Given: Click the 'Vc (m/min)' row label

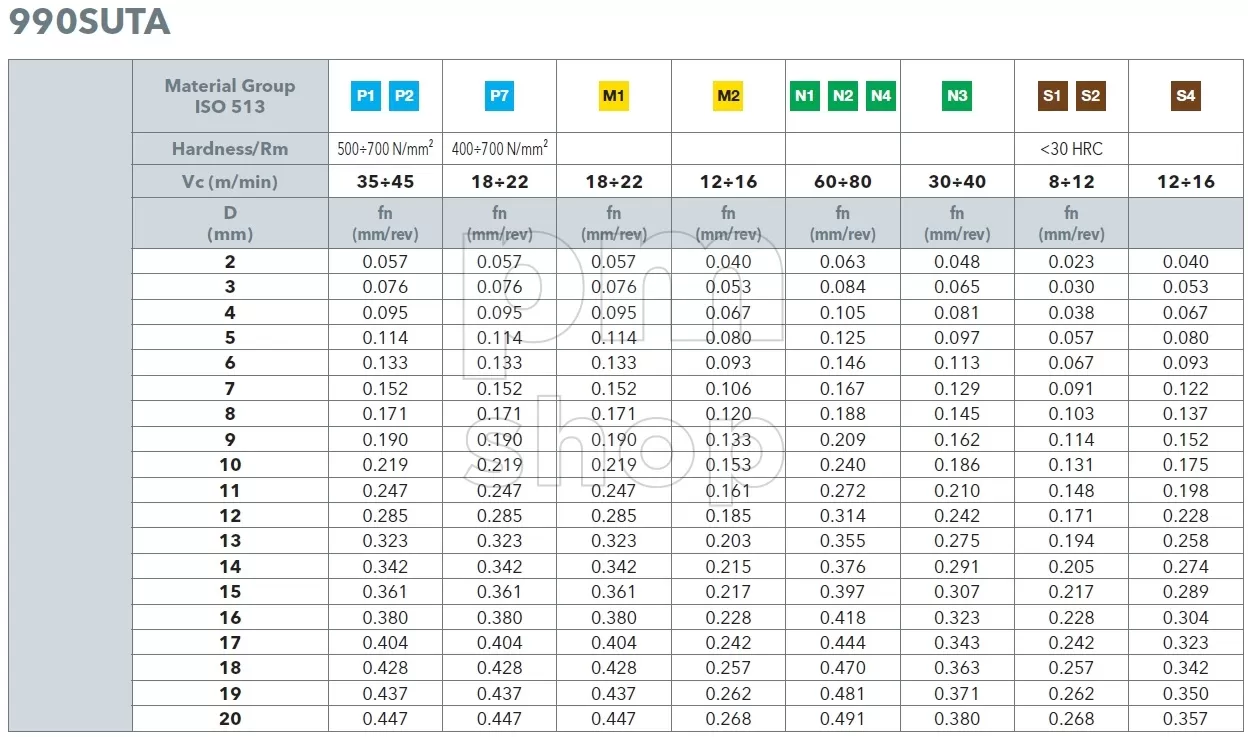Looking at the screenshot, I should [230, 182].
